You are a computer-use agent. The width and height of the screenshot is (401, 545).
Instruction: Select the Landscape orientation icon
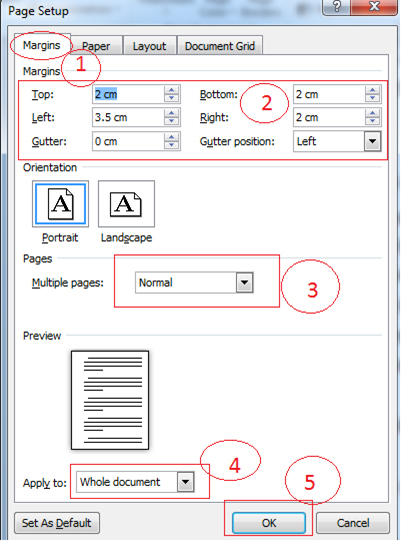pyautogui.click(x=126, y=204)
